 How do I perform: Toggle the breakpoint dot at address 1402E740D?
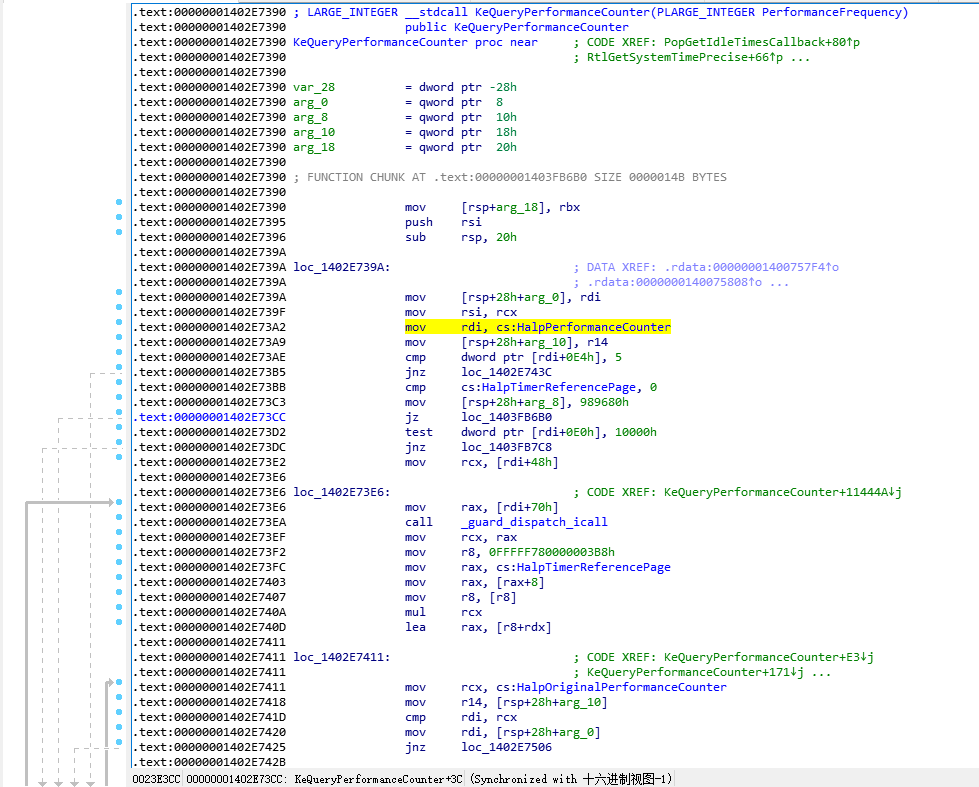(119, 622)
